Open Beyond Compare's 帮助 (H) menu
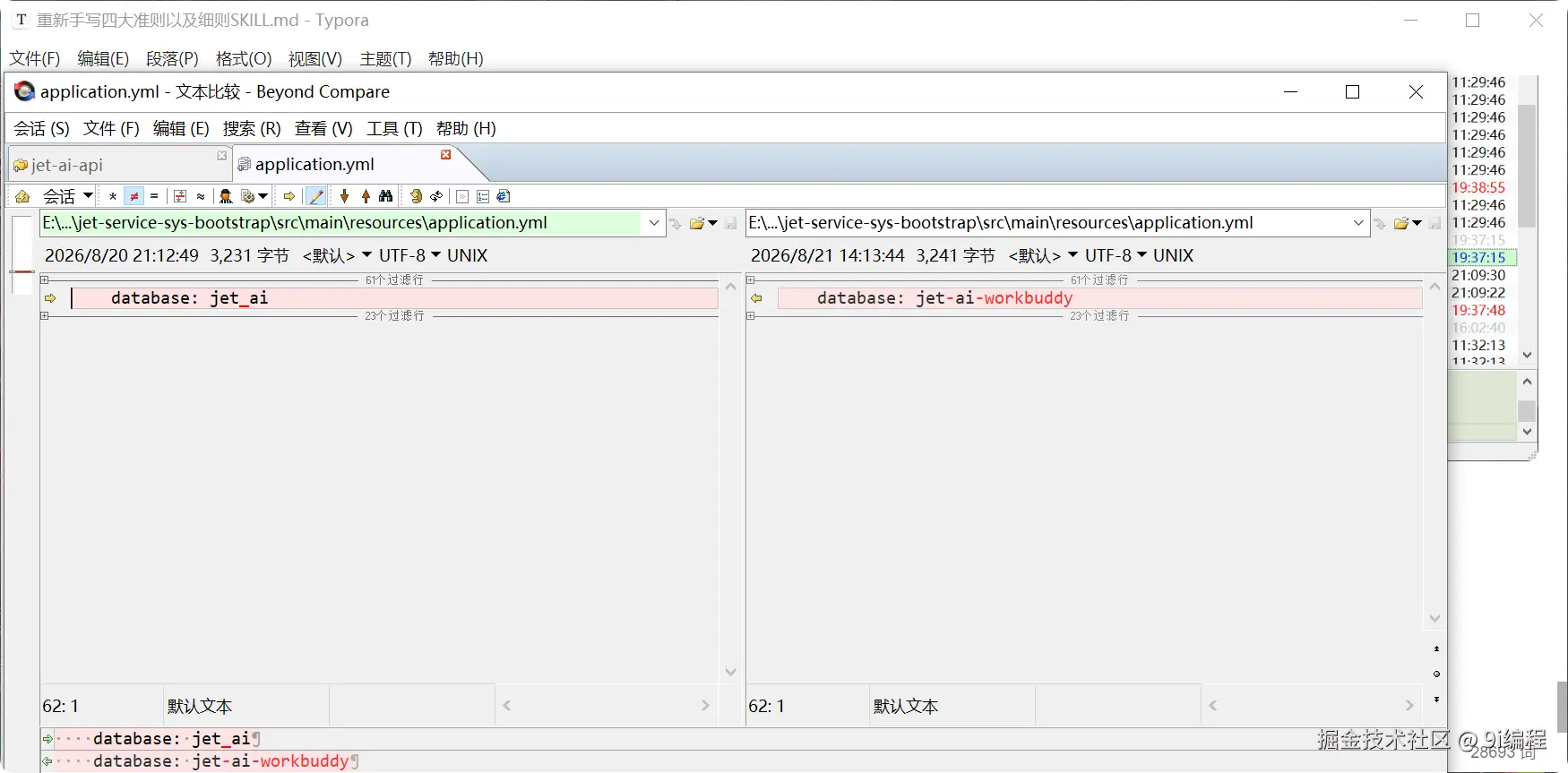The width and height of the screenshot is (1568, 773). click(x=466, y=128)
